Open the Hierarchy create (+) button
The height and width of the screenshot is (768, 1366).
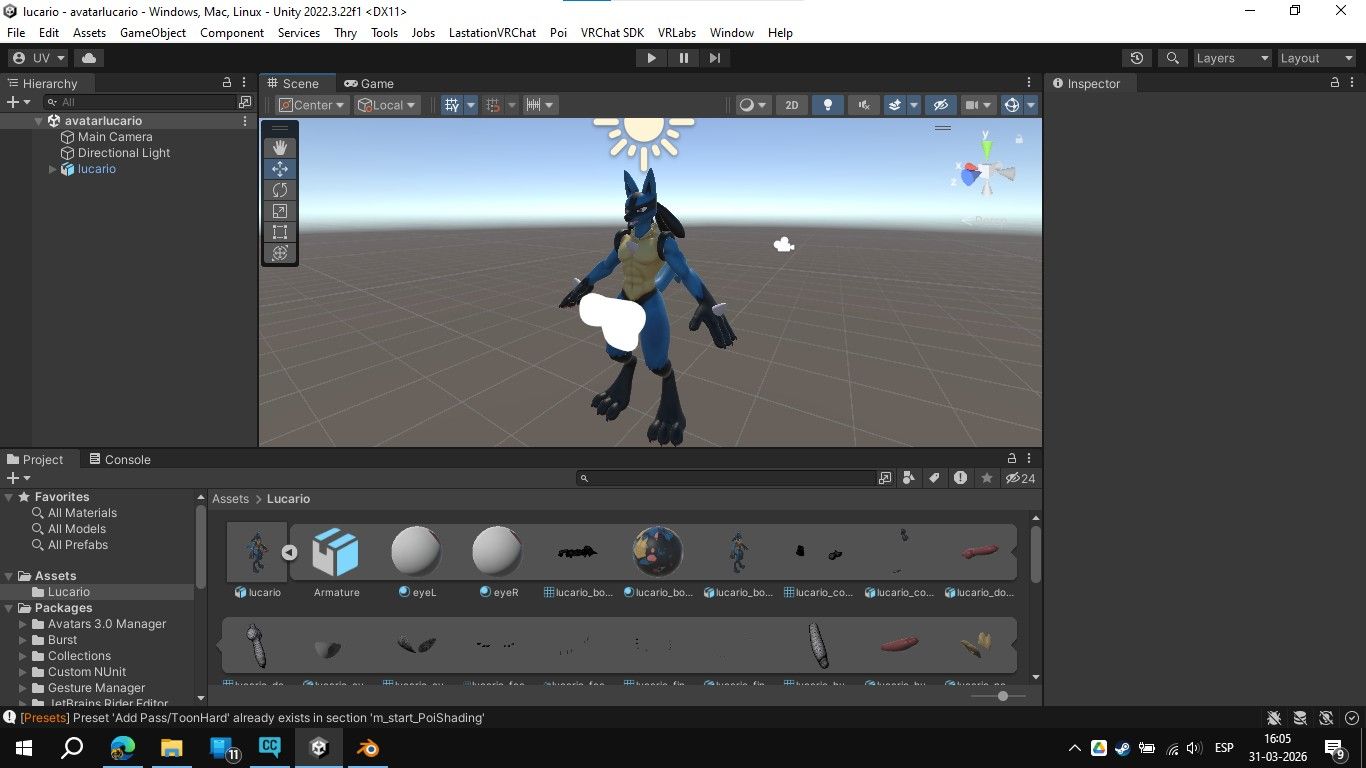pyautogui.click(x=18, y=102)
